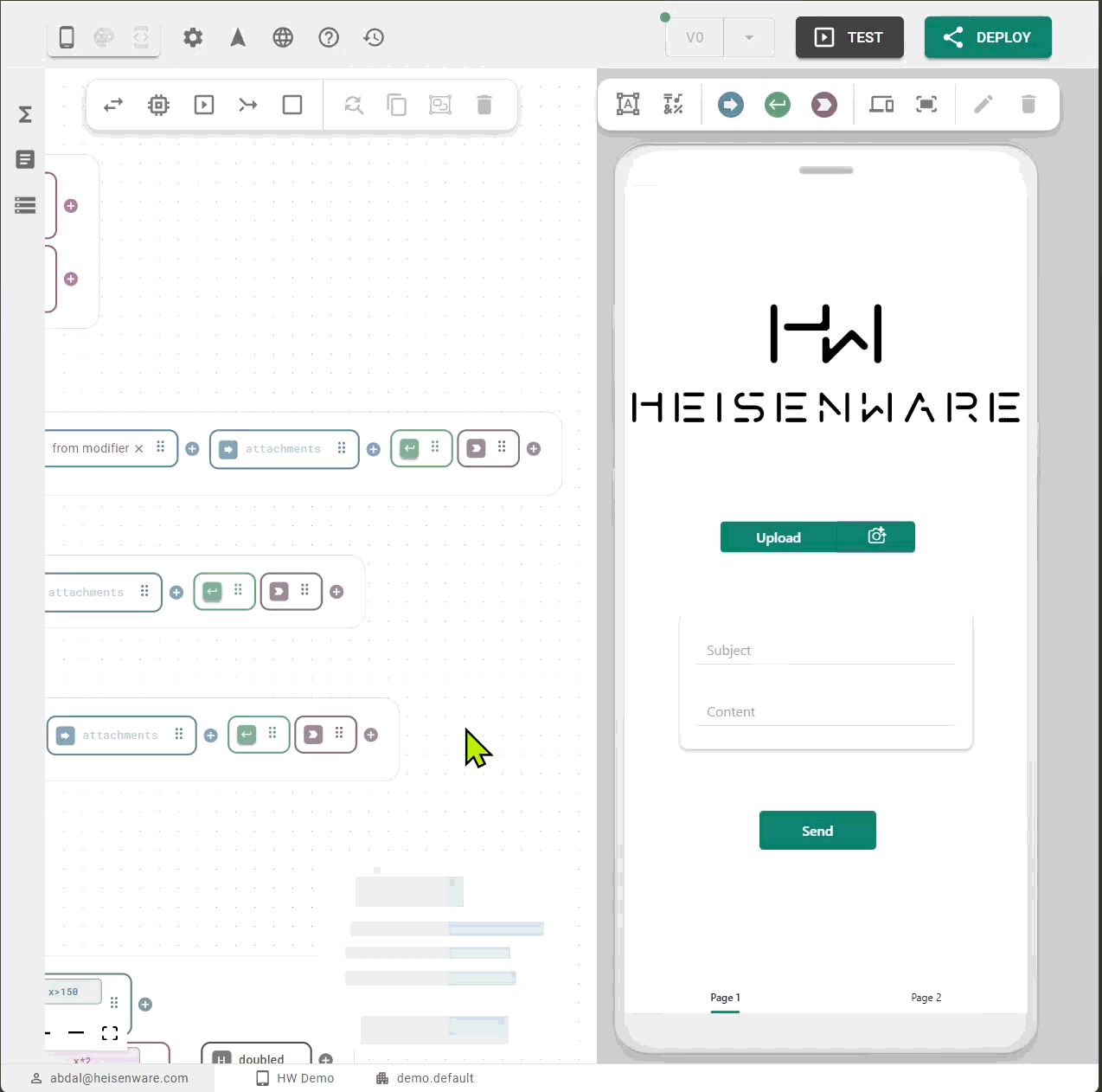Select the processor chip node tool
Viewport: 1102px width, 1092px height.
tap(158, 105)
